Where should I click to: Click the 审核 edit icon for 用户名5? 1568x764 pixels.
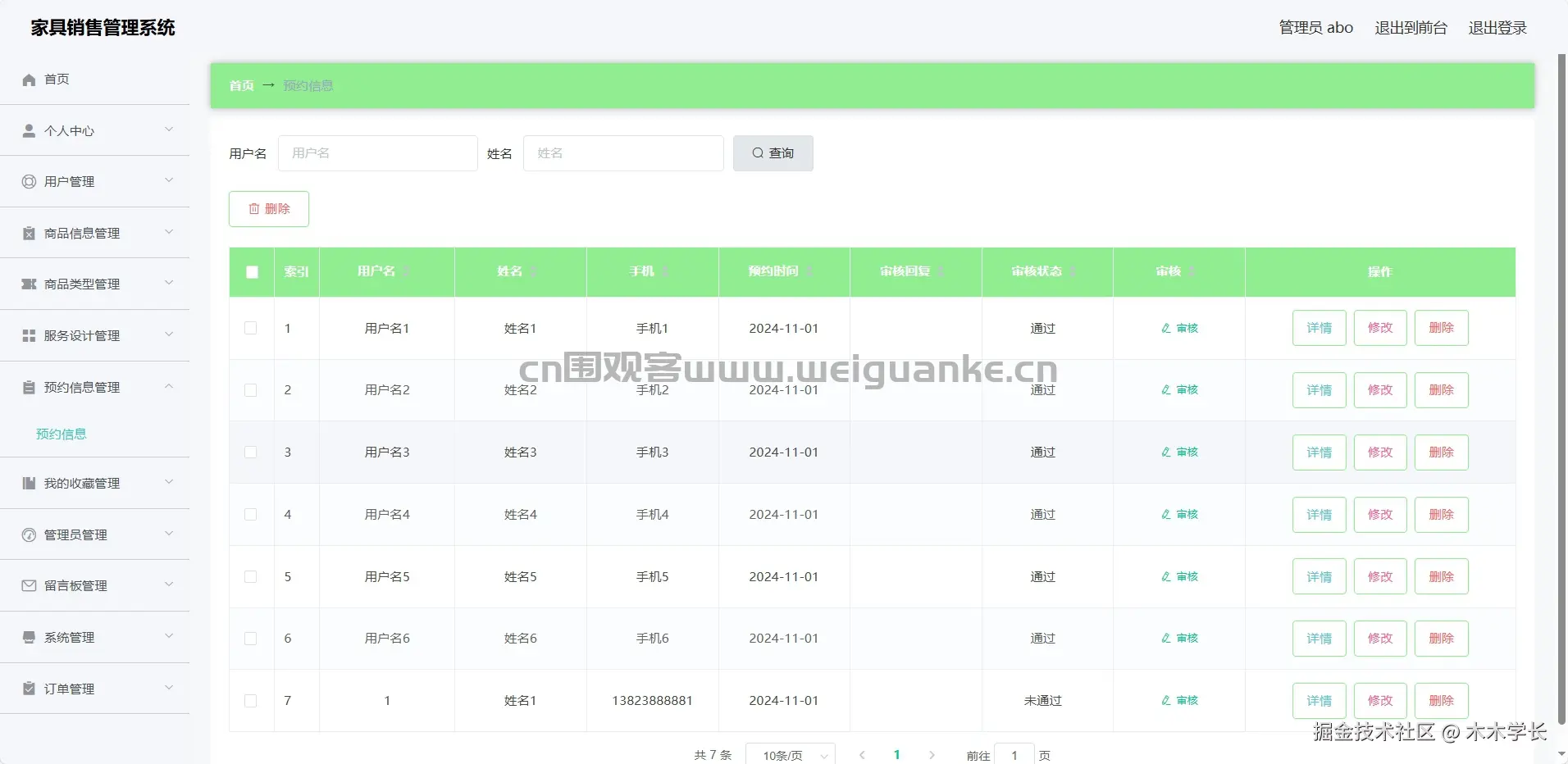(1166, 576)
